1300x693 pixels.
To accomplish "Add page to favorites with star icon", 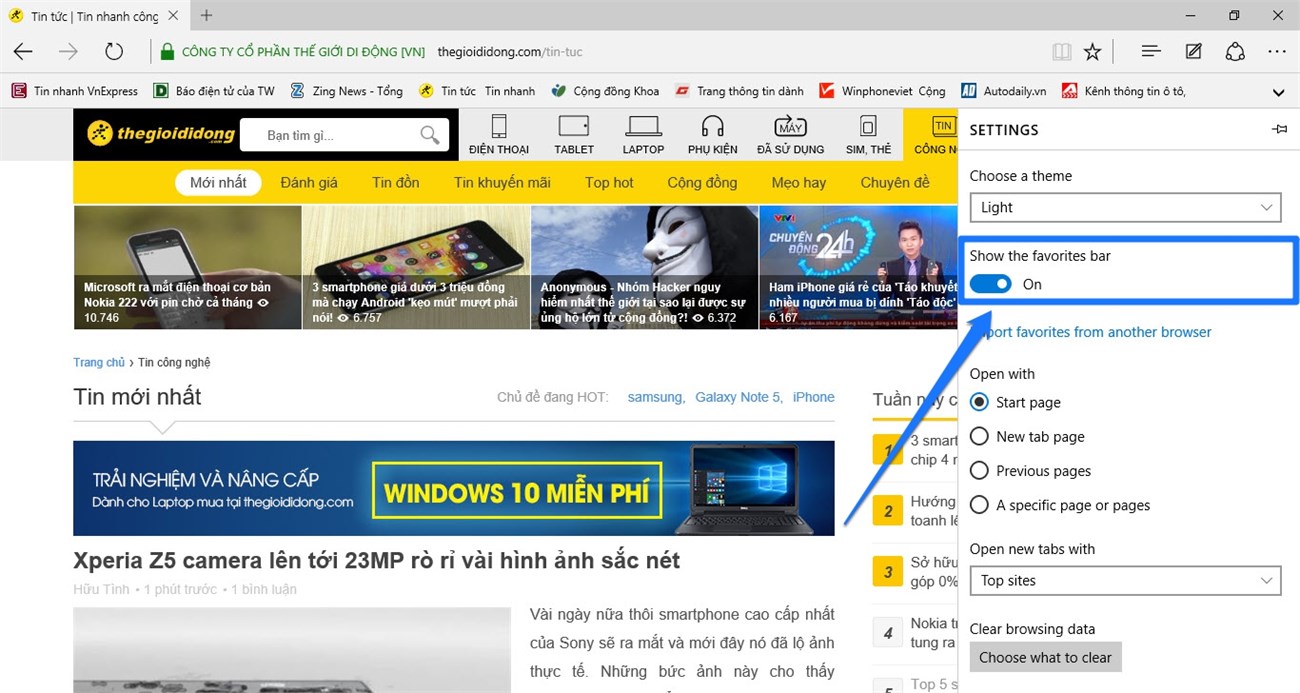I will click(1093, 51).
